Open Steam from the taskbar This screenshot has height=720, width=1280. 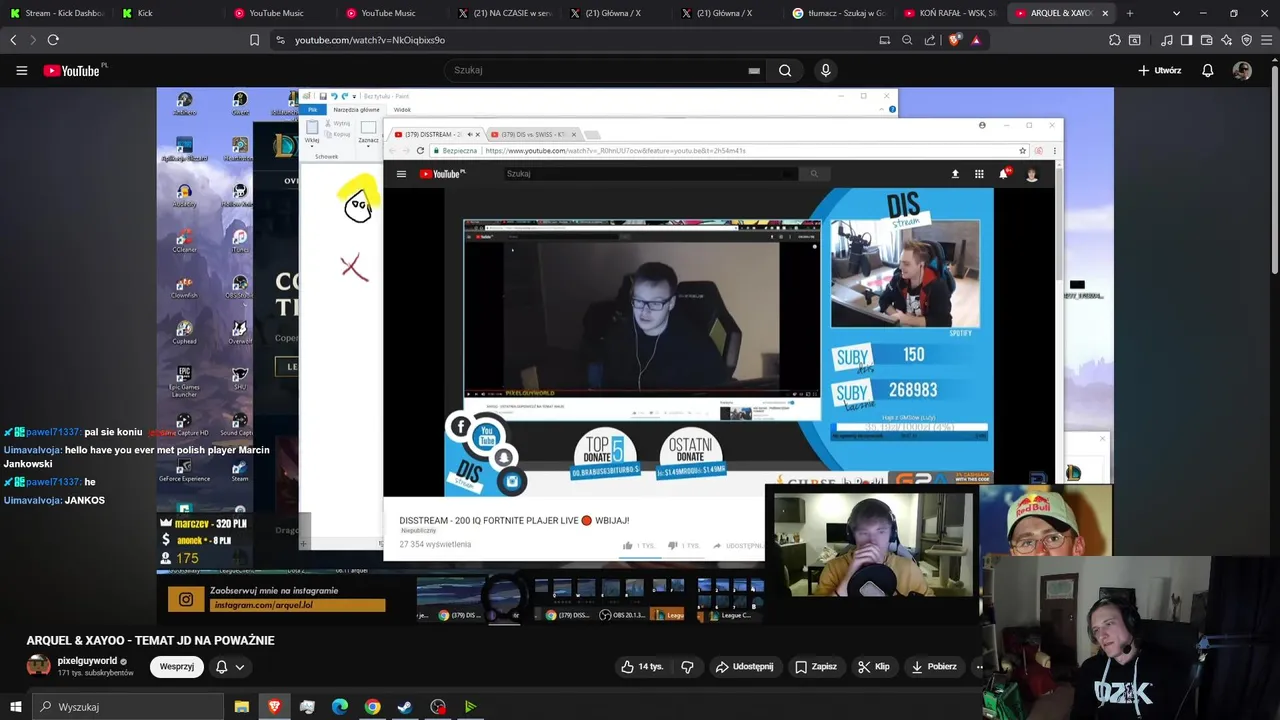point(405,707)
